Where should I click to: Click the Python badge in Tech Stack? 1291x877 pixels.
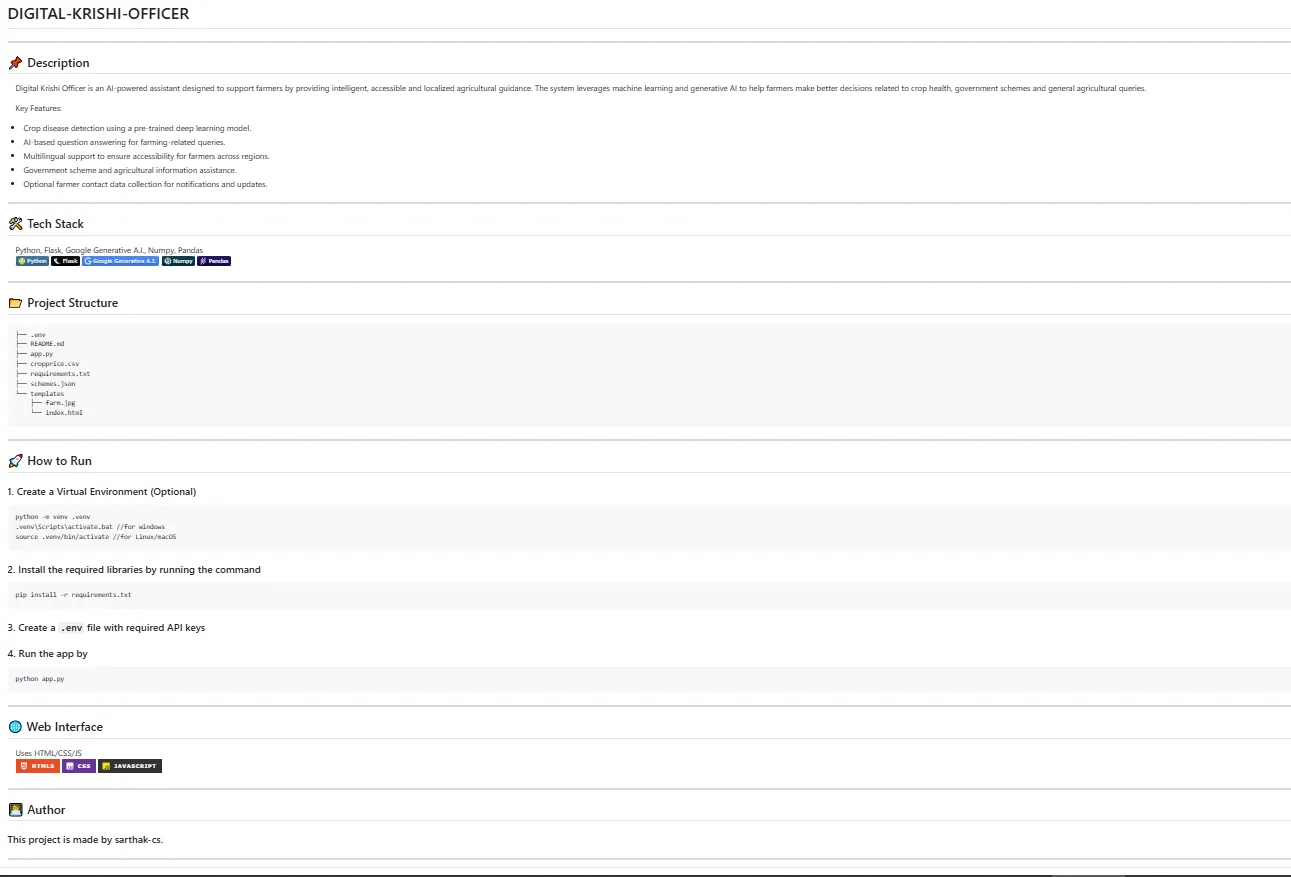click(31, 260)
